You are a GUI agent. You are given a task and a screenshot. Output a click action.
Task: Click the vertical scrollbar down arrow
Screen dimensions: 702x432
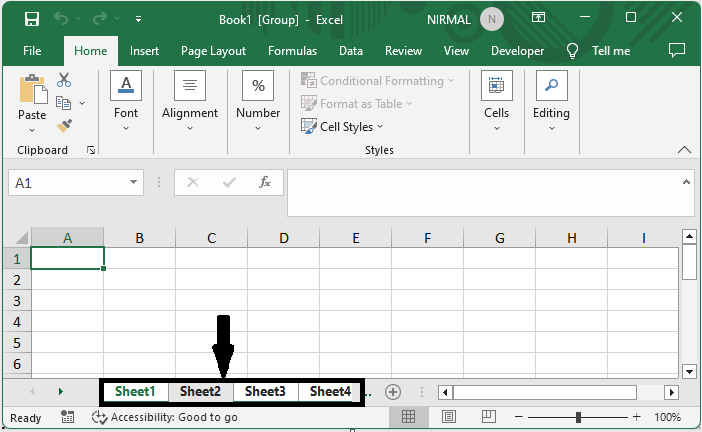click(689, 371)
